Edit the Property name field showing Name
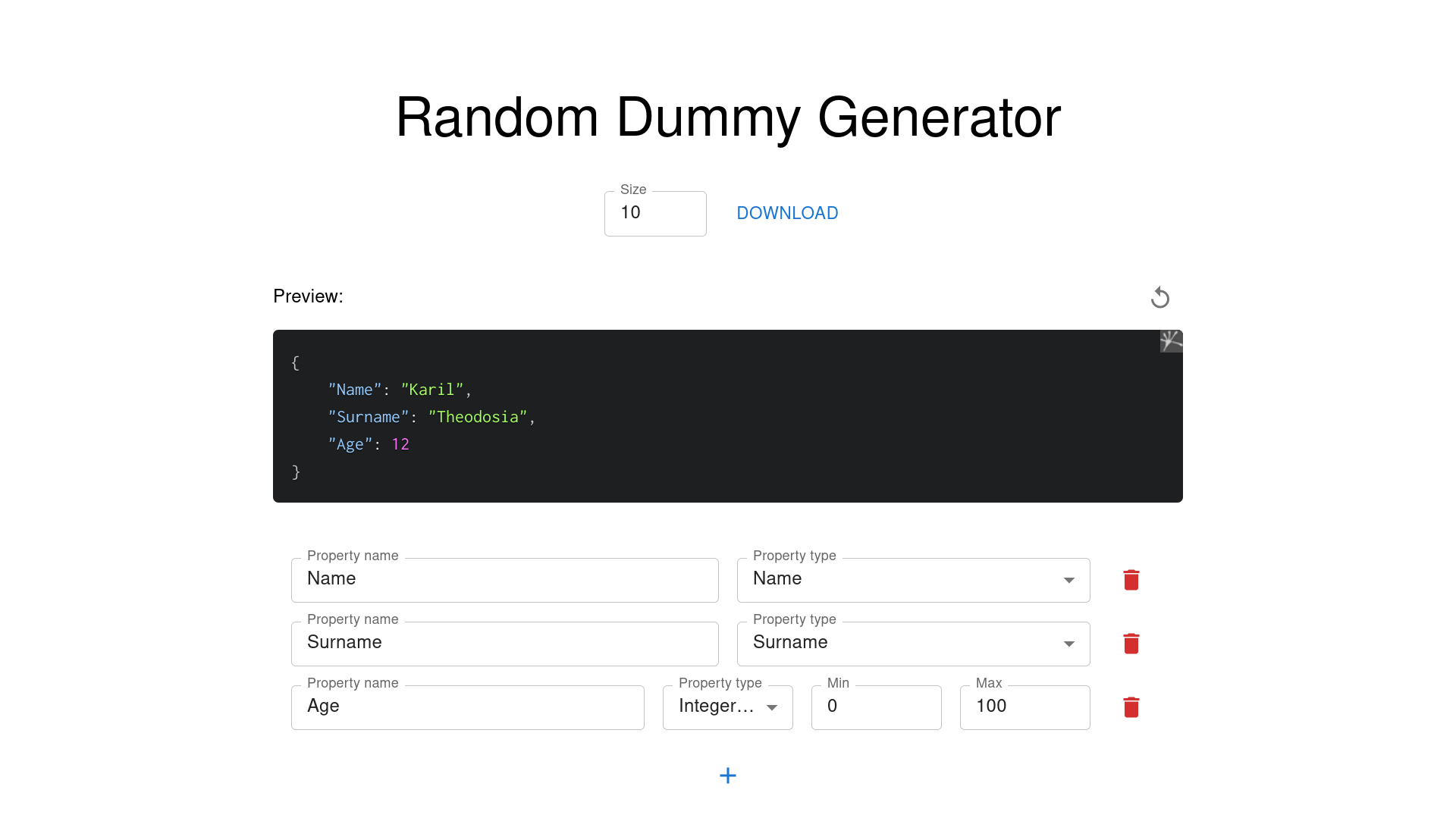 click(504, 580)
